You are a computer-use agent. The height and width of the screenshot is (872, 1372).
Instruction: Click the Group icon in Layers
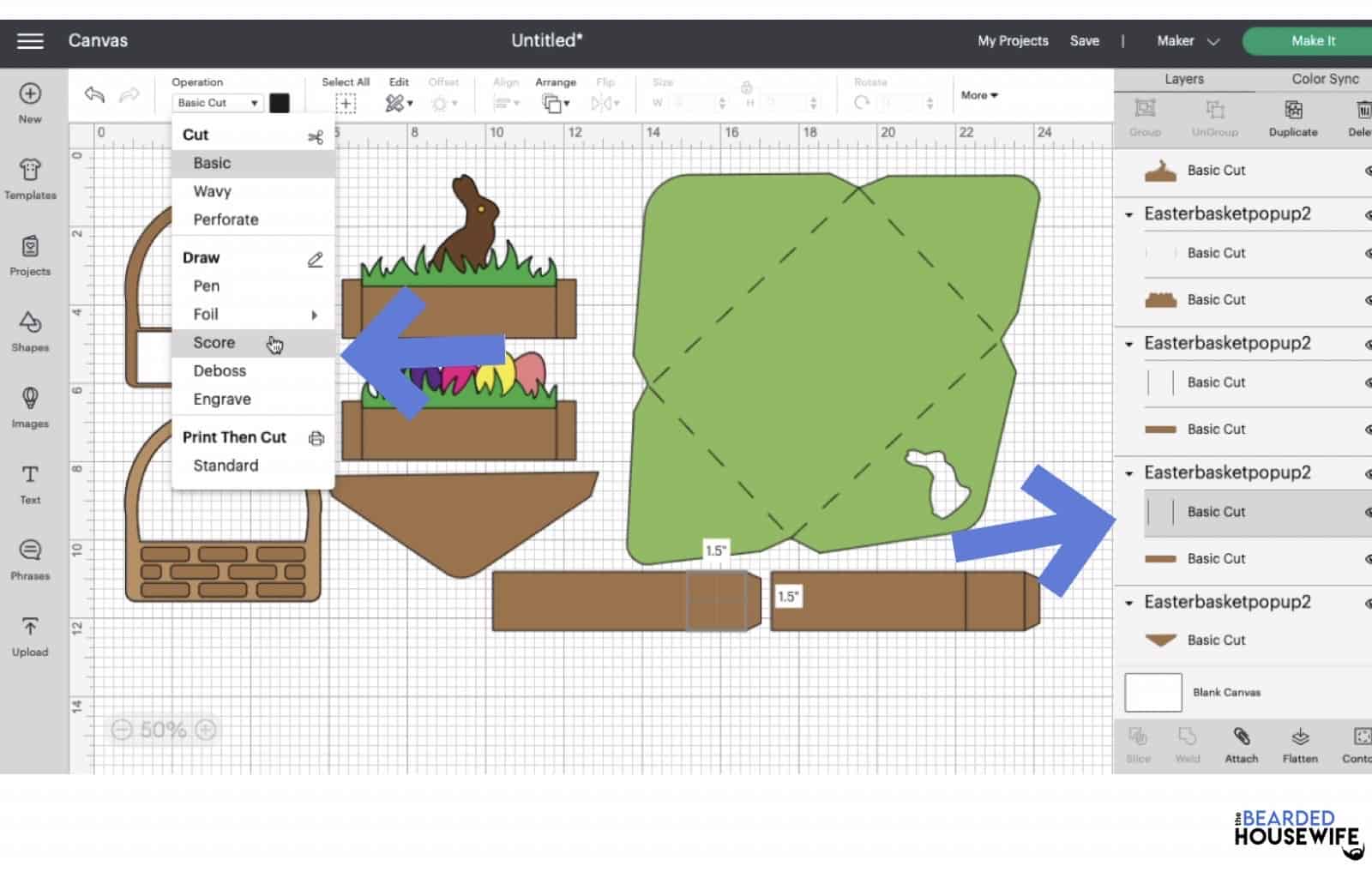tap(1145, 109)
